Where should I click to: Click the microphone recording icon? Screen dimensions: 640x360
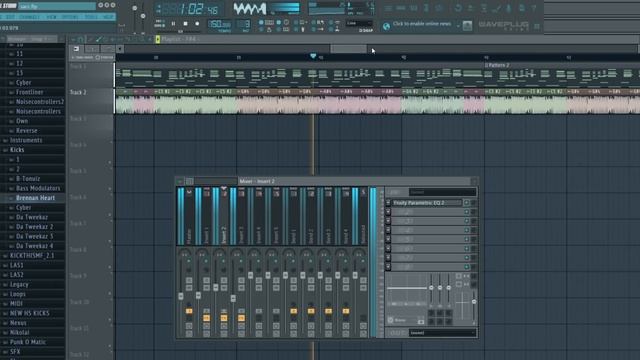[509, 8]
